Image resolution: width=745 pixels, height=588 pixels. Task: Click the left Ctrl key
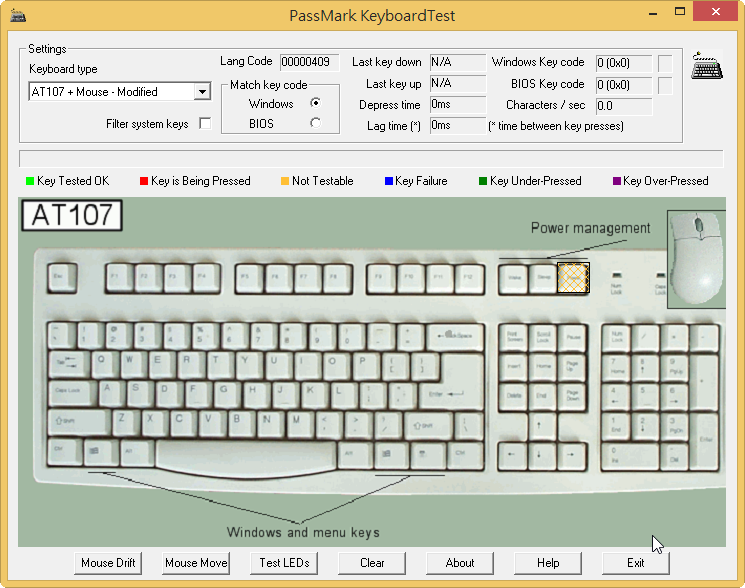[64, 451]
